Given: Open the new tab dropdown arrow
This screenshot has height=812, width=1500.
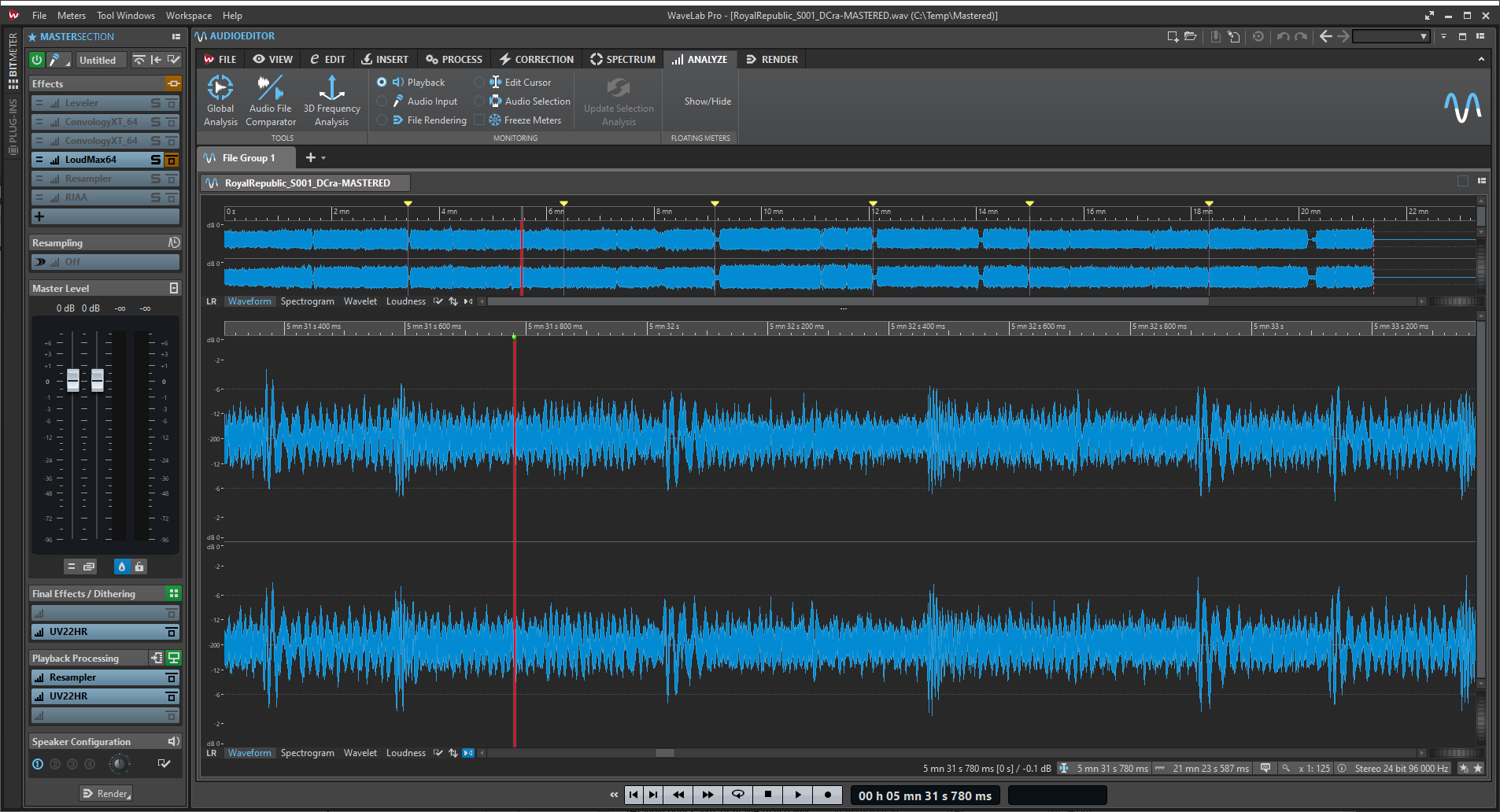Looking at the screenshot, I should tap(323, 158).
